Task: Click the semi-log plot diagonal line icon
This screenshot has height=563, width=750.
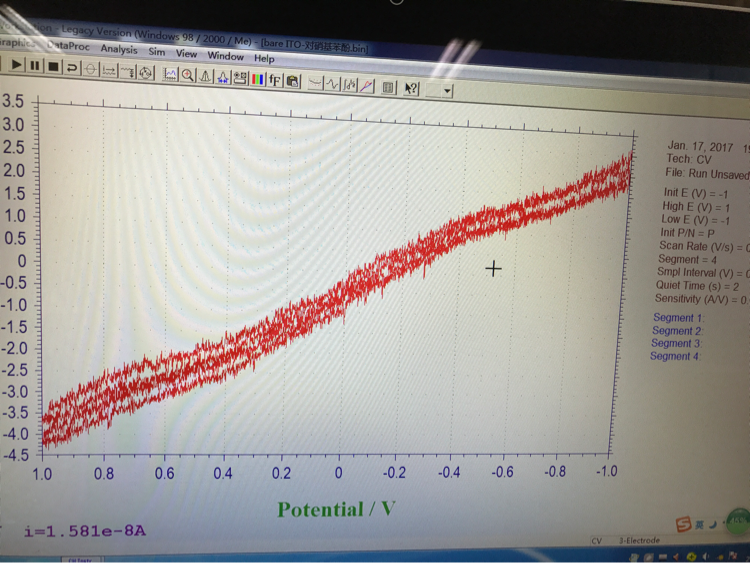Action: [366, 86]
